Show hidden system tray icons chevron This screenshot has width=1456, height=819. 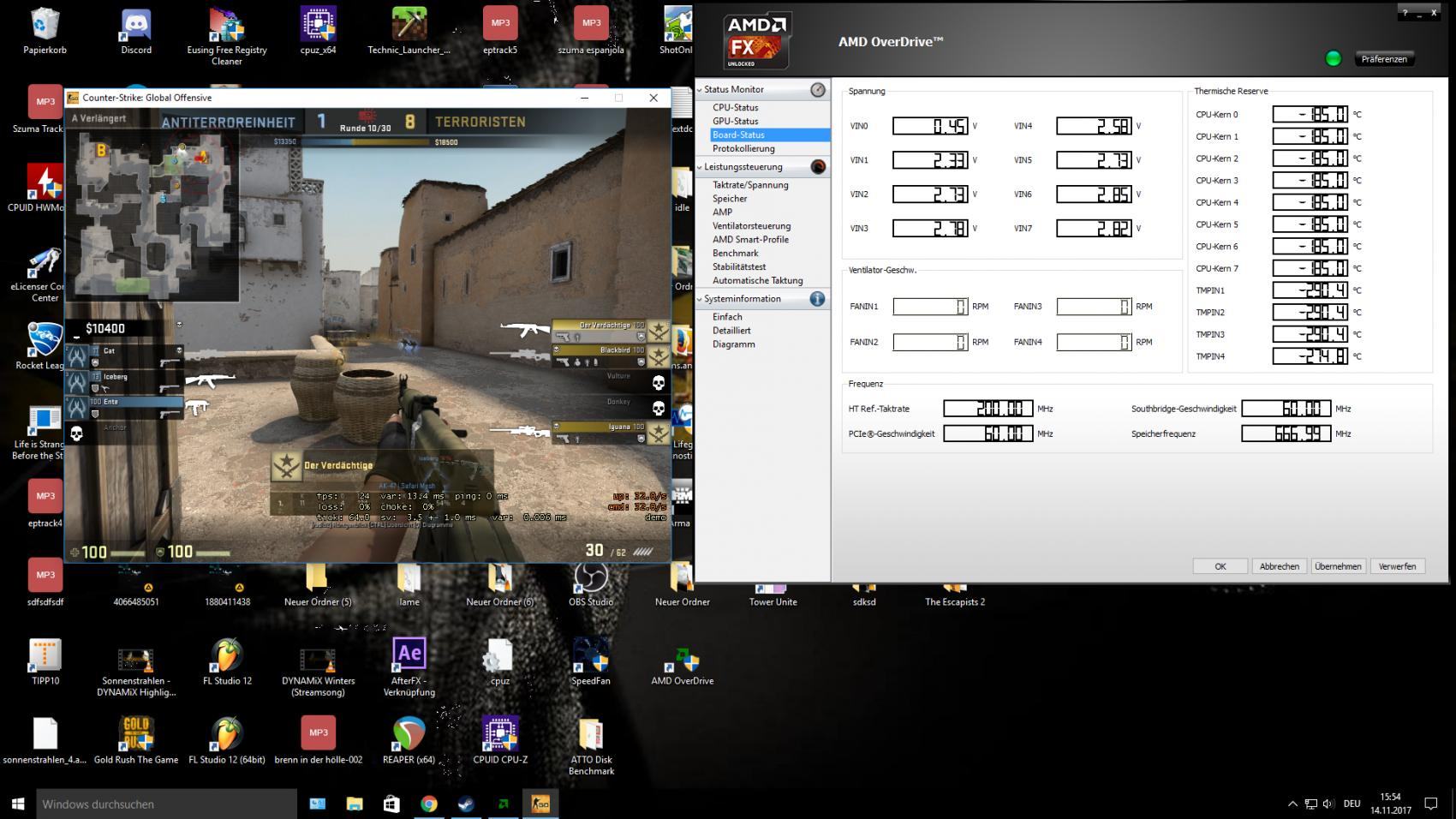click(x=1292, y=804)
